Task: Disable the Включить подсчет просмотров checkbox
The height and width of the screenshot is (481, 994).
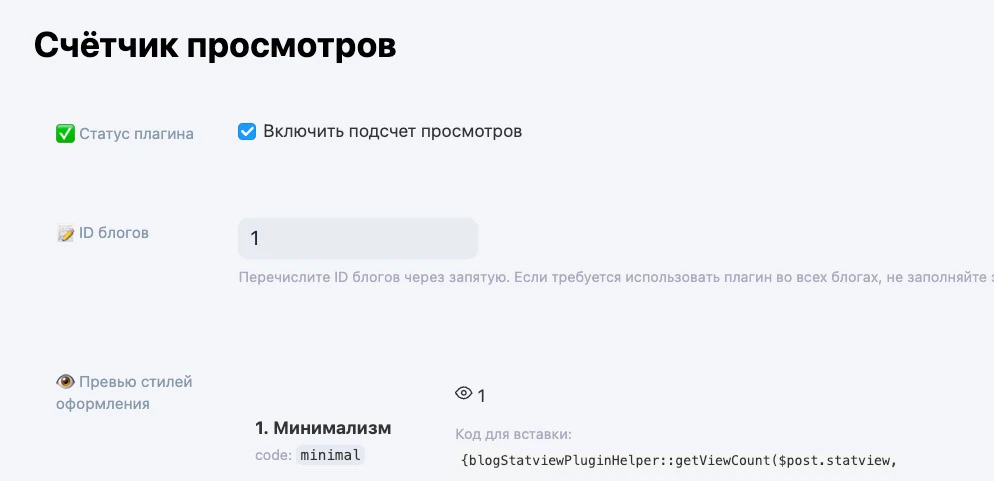Action: (247, 132)
